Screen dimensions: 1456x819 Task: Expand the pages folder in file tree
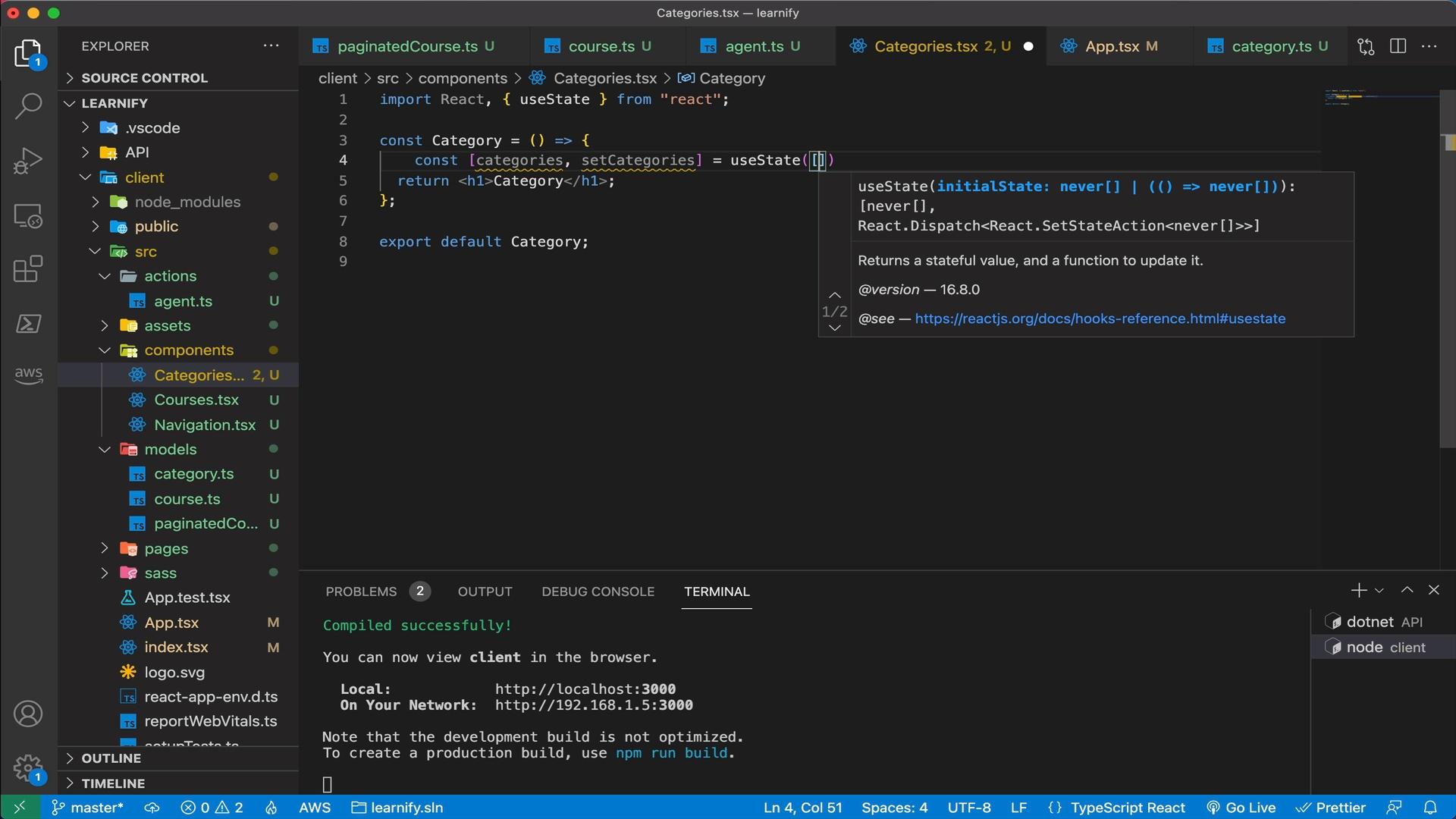click(103, 548)
